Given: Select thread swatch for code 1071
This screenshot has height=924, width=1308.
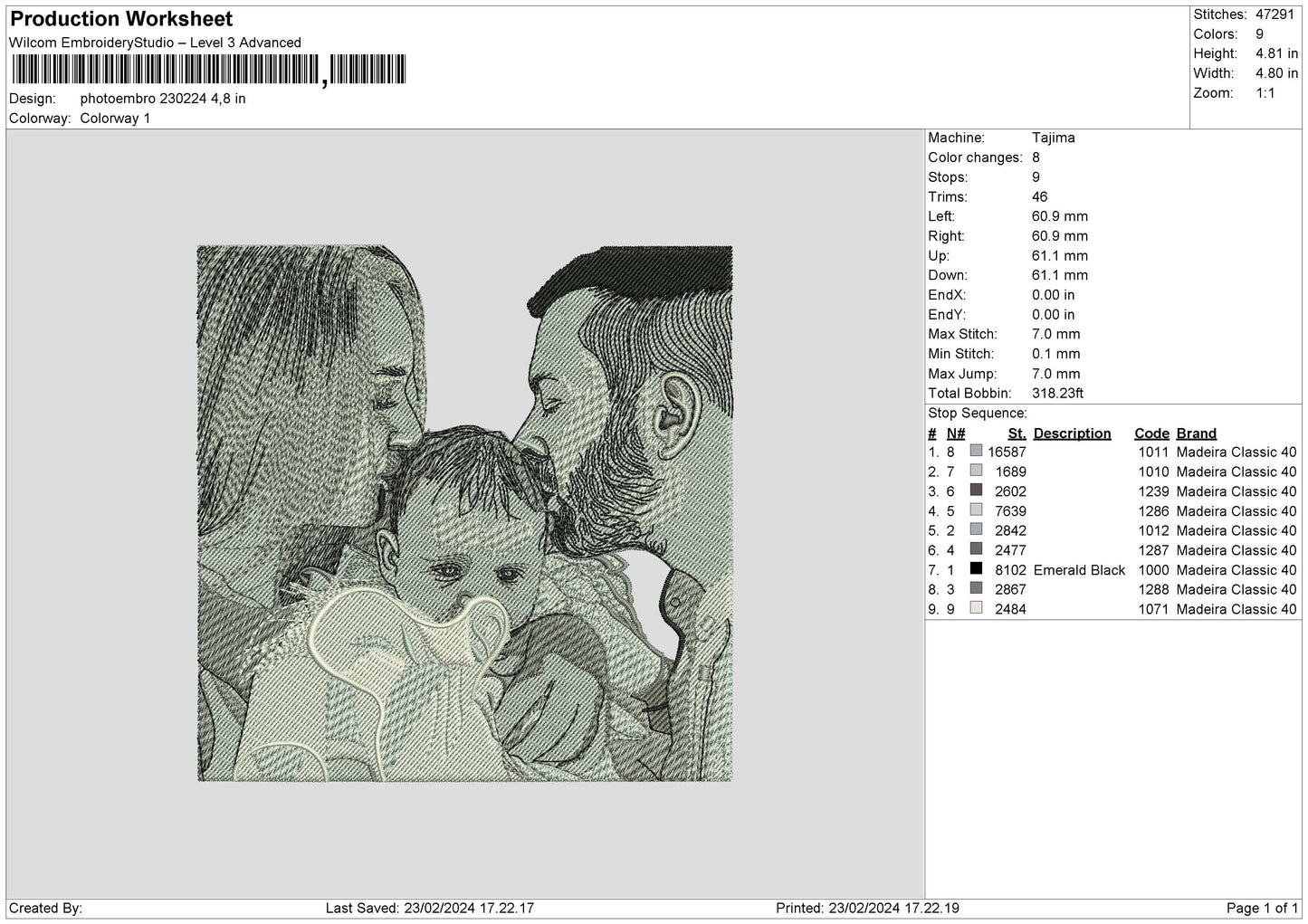Looking at the screenshot, I should [976, 608].
